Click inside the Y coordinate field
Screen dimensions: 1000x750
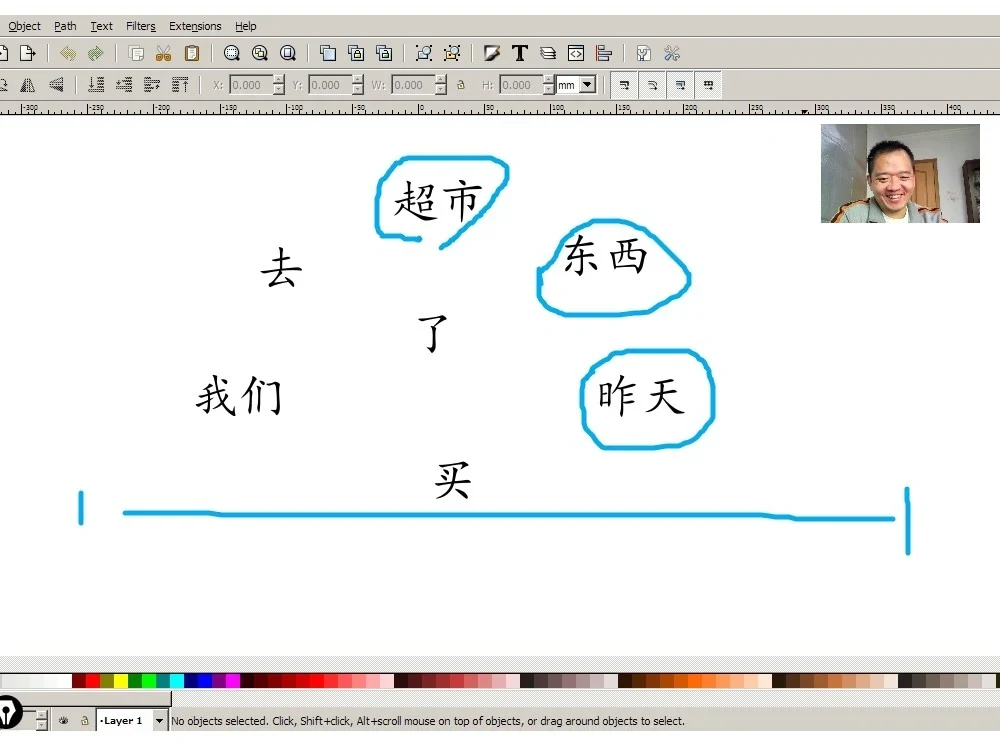[x=330, y=85]
